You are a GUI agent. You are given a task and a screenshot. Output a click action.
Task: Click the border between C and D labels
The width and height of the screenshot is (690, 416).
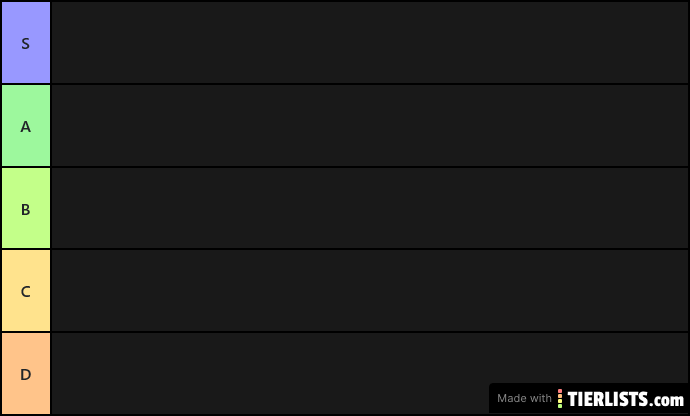click(x=26, y=332)
